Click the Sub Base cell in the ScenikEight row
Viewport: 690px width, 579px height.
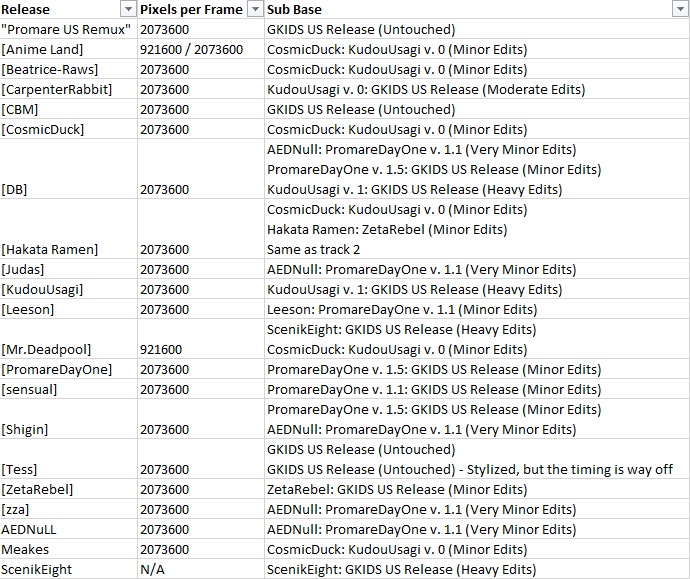point(477,569)
